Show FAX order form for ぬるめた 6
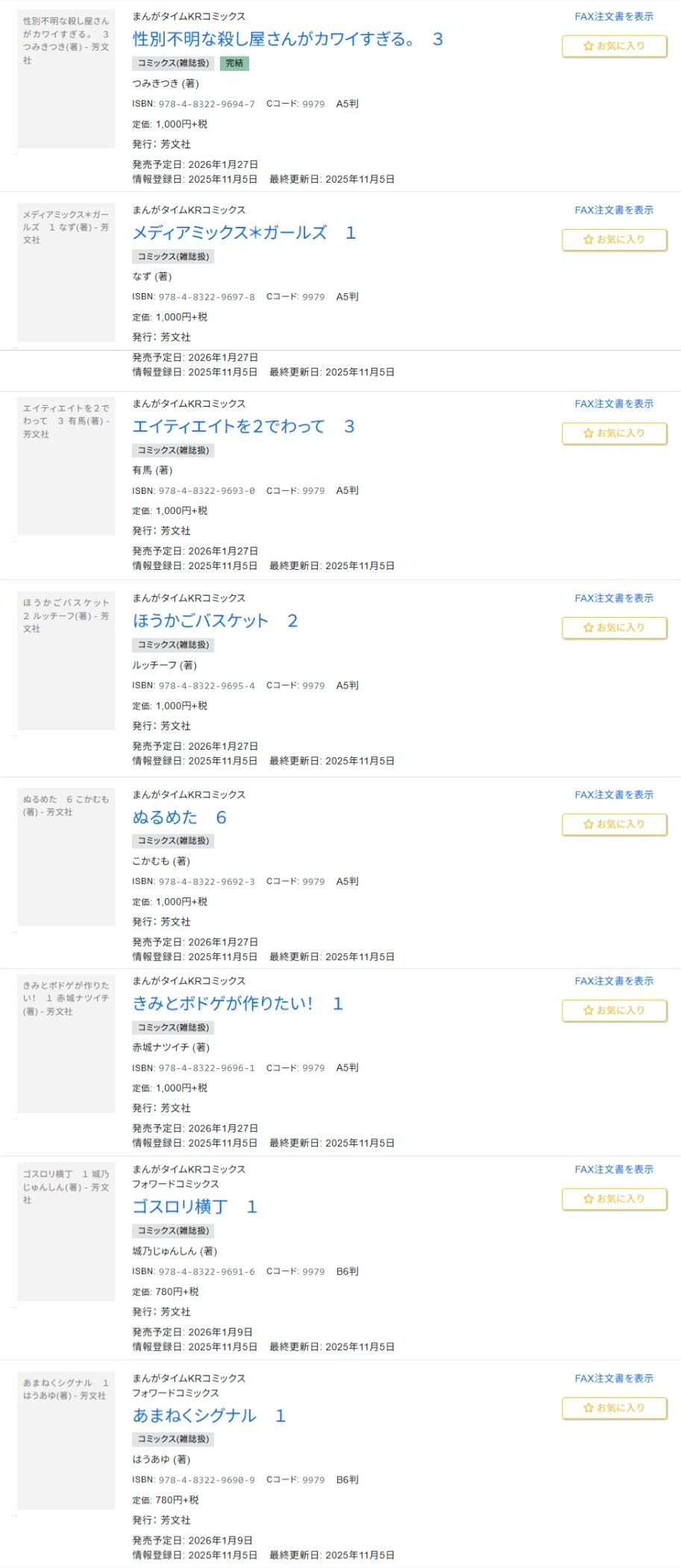This screenshot has width=681, height=1568. 613,795
